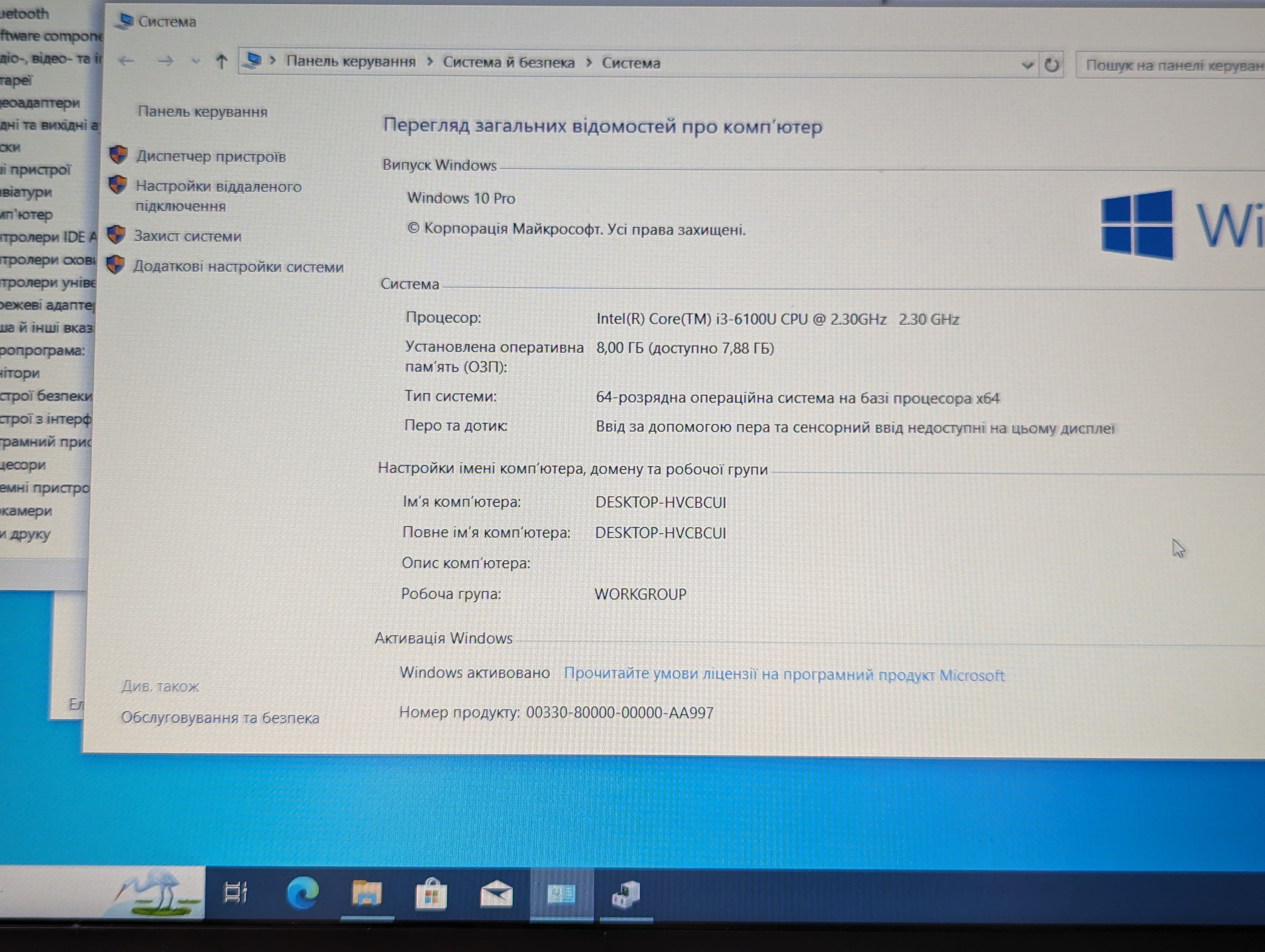Open recent locations dropdown chevron

(196, 61)
